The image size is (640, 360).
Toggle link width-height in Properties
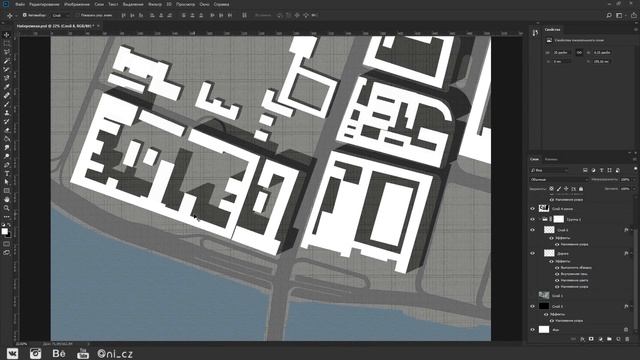click(x=579, y=53)
